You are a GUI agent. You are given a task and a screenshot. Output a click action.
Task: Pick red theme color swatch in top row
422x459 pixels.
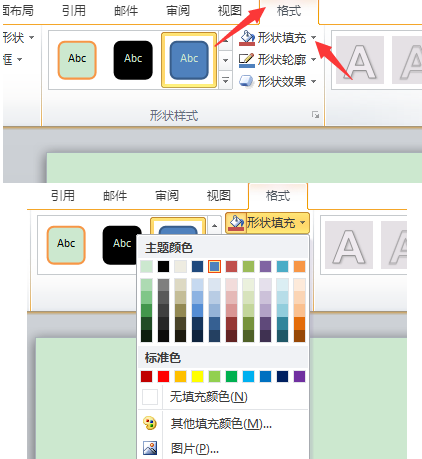[231, 267]
